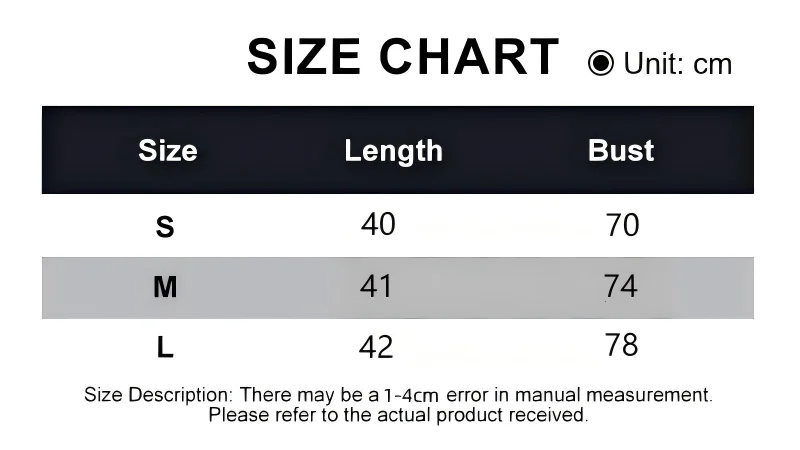Click the M size row label
This screenshot has width=800, height=450.
click(x=165, y=287)
